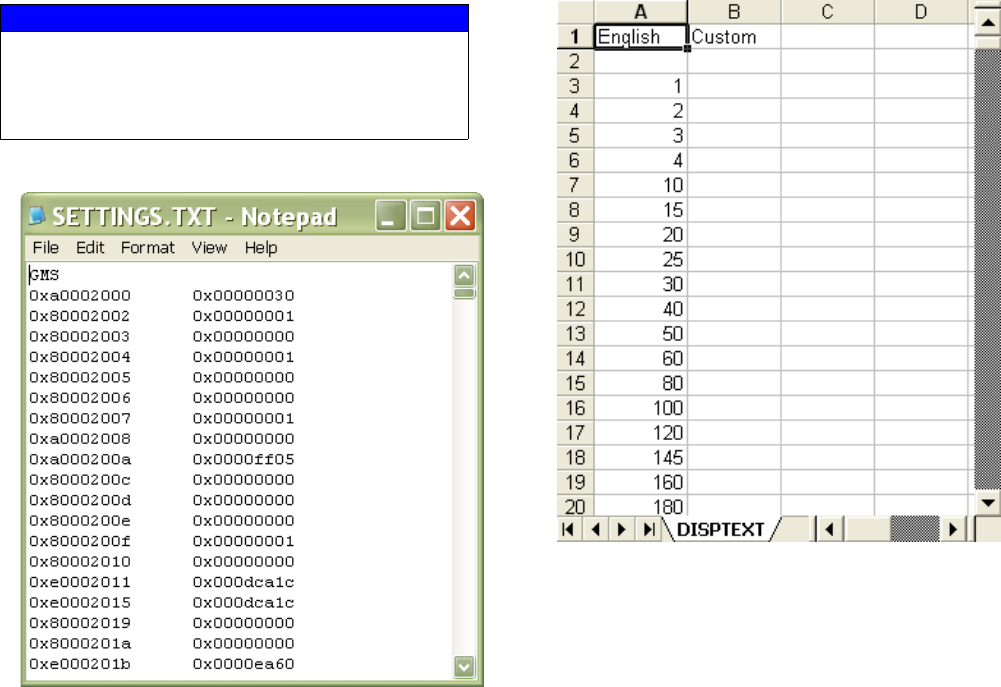This screenshot has height=687, width=1001.
Task: Select cell B1 containing Custom
Action: (x=734, y=36)
